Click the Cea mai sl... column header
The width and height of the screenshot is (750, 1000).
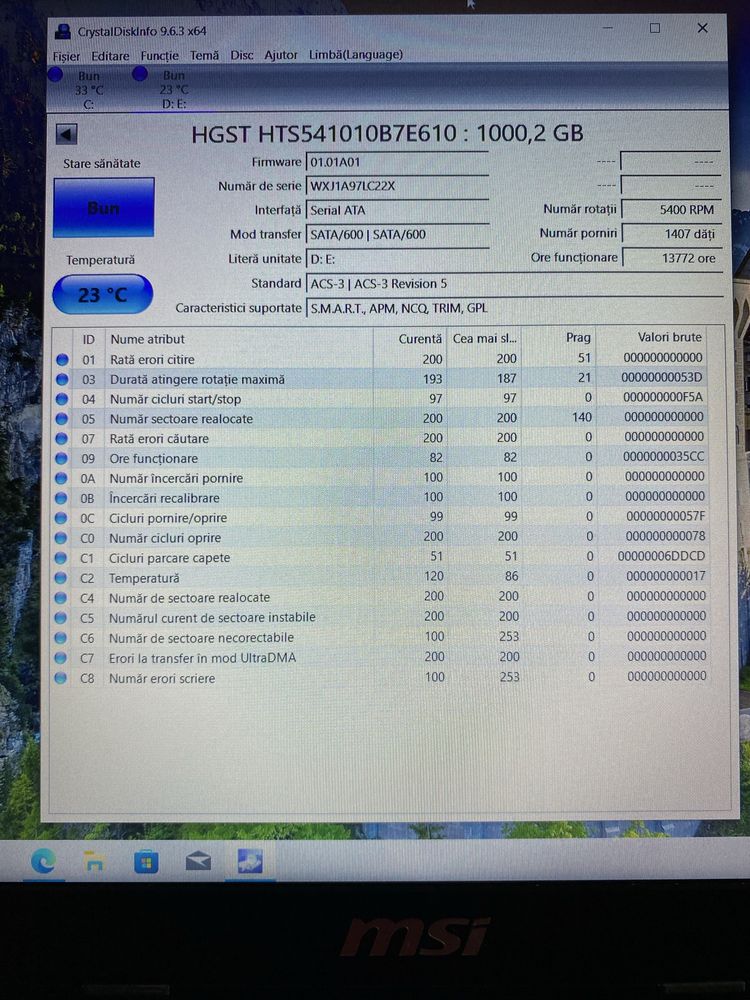coord(484,338)
